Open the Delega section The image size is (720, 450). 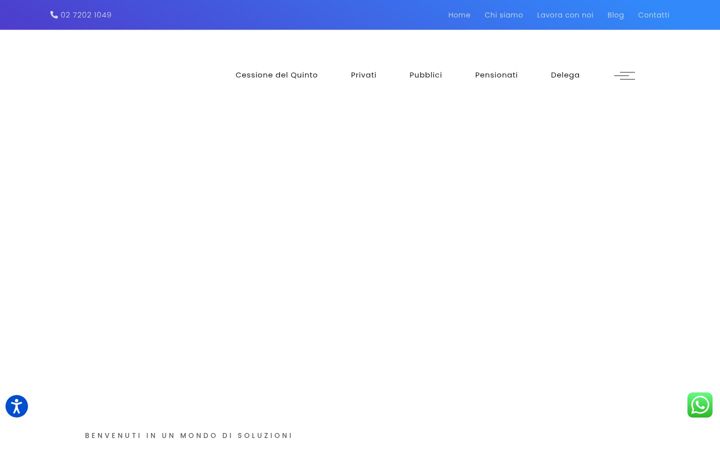pos(565,75)
